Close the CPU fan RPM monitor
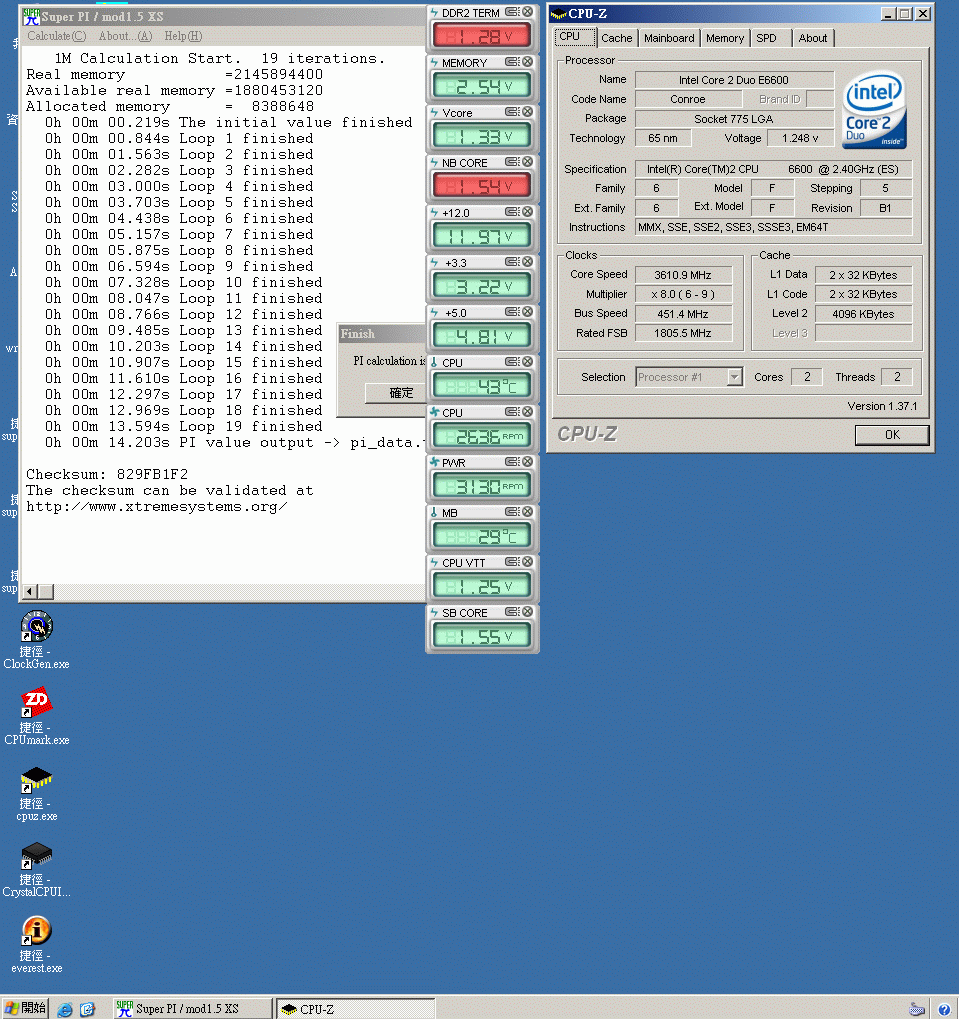959x1019 pixels. tap(528, 412)
